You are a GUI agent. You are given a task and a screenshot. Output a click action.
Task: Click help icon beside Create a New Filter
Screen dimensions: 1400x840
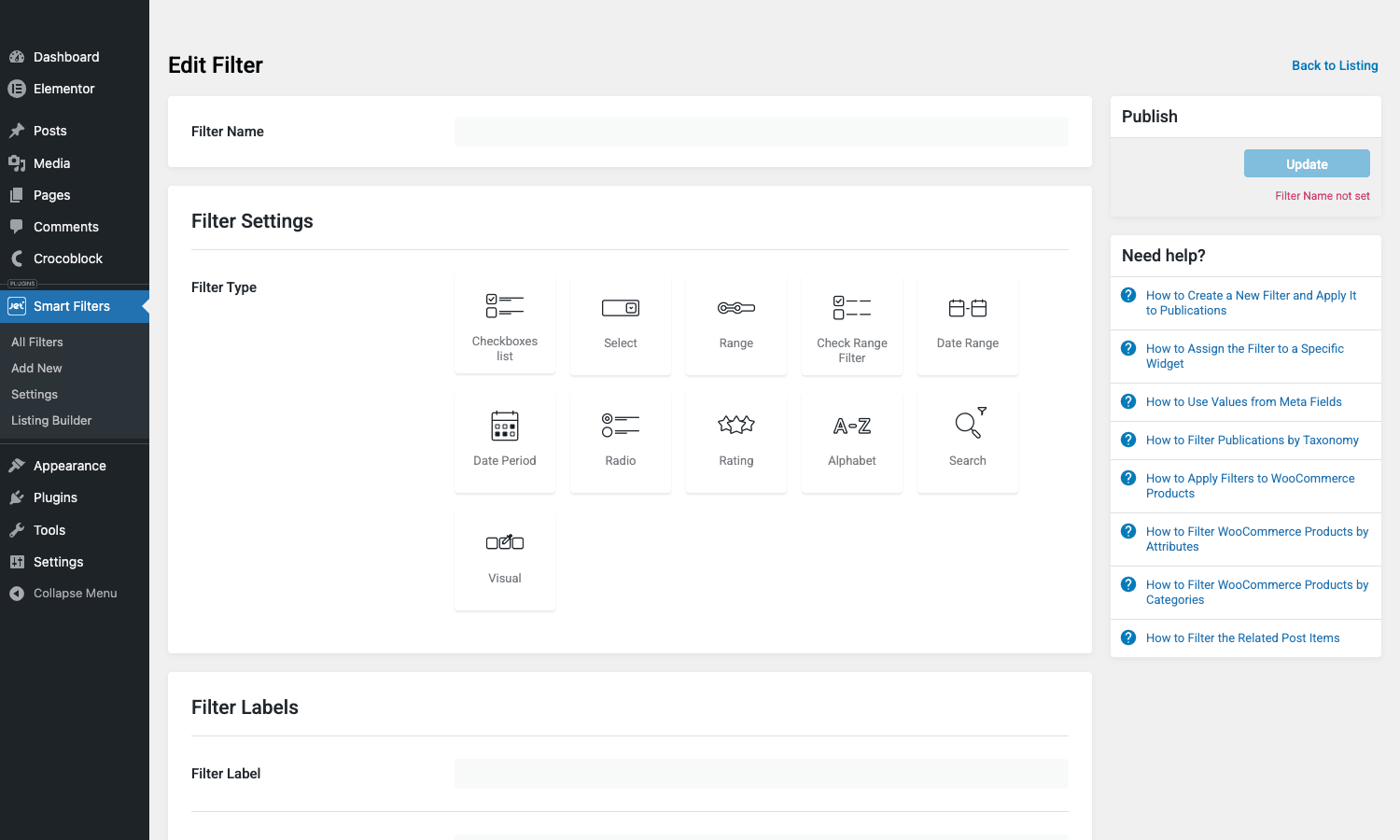pyautogui.click(x=1128, y=295)
